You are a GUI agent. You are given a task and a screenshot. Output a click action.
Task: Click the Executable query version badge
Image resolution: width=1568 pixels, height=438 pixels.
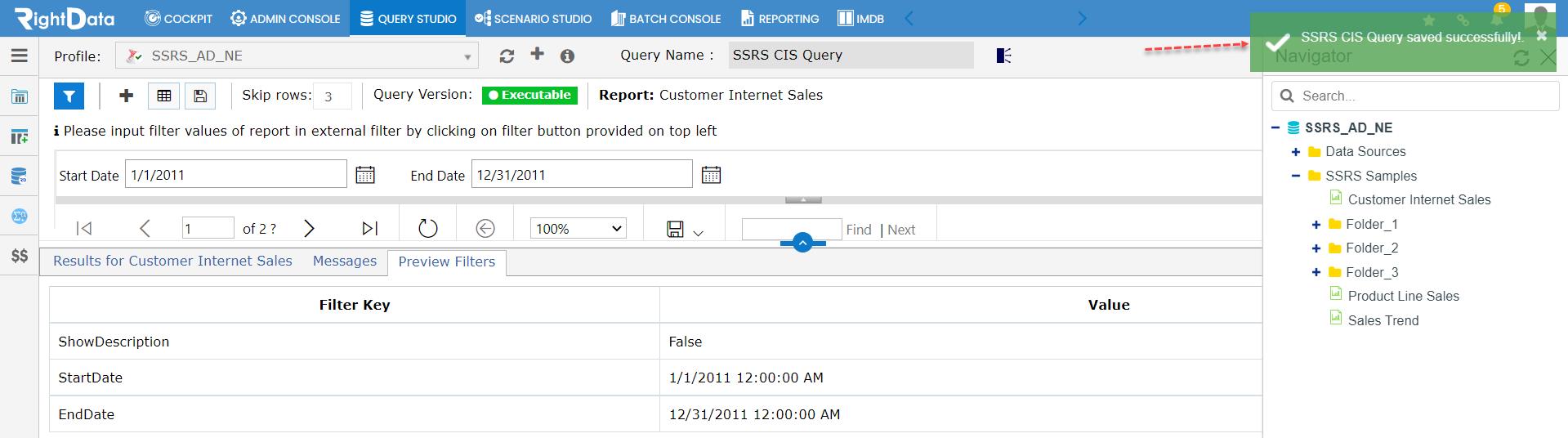[x=529, y=95]
